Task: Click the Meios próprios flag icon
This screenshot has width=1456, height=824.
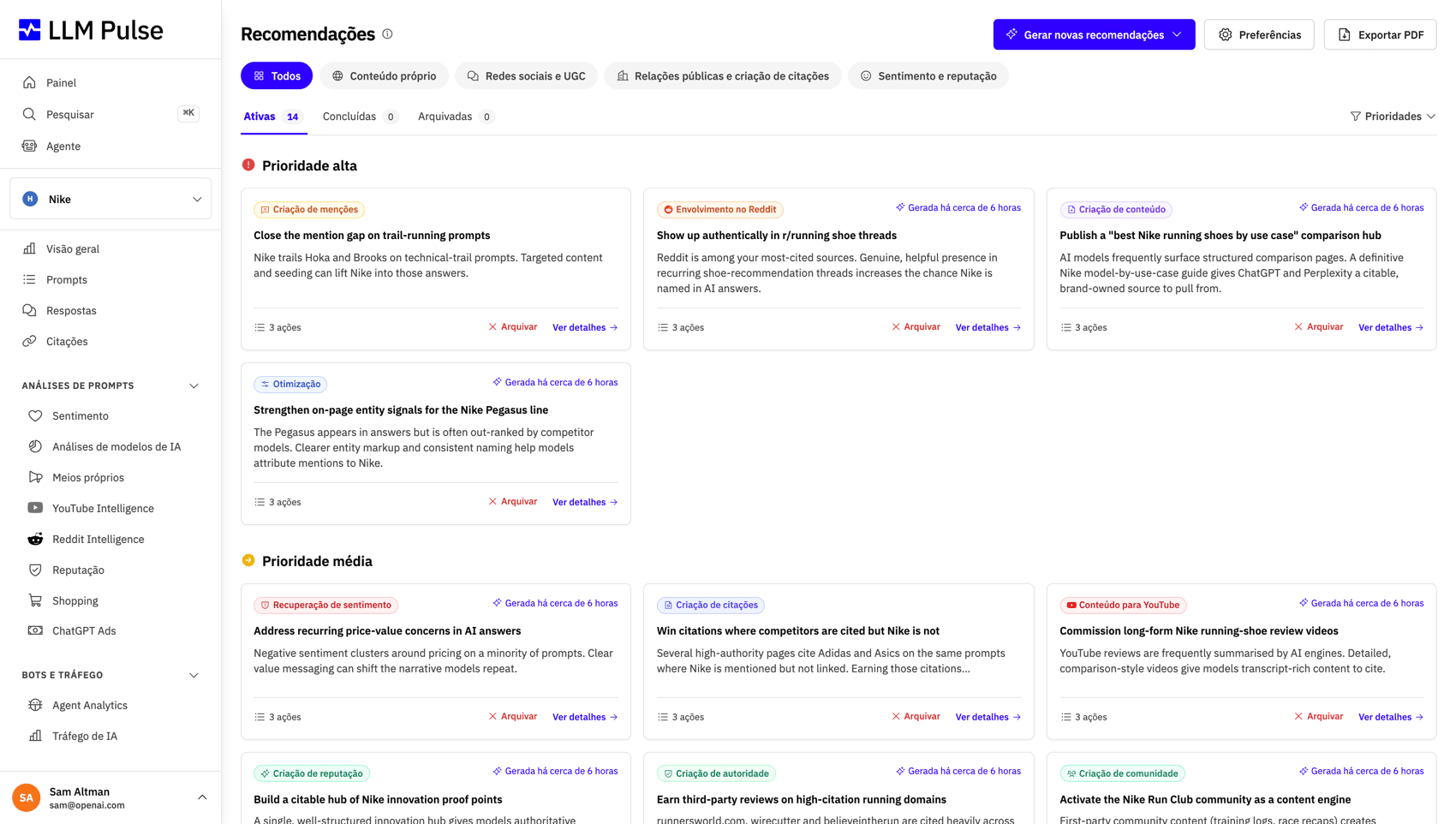Action: tap(35, 478)
